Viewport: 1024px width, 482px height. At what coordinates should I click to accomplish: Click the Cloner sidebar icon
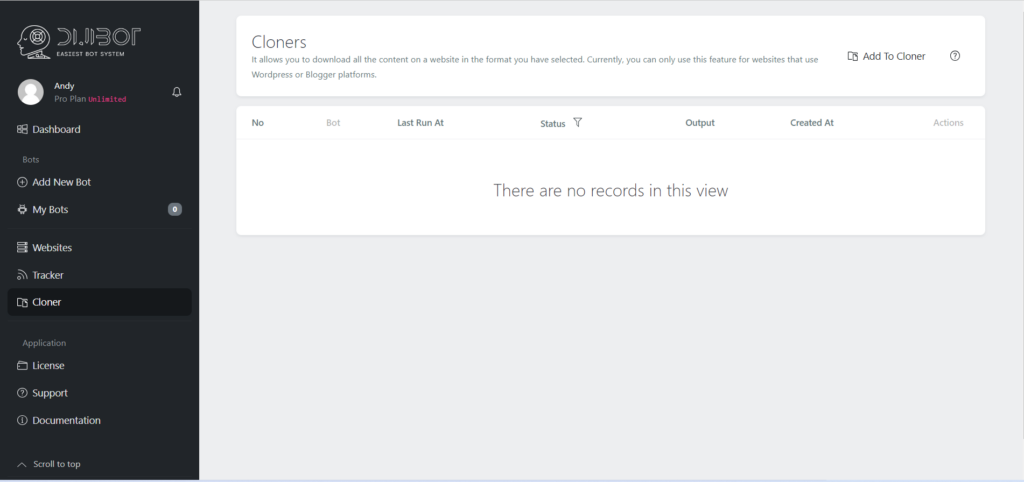pos(22,302)
